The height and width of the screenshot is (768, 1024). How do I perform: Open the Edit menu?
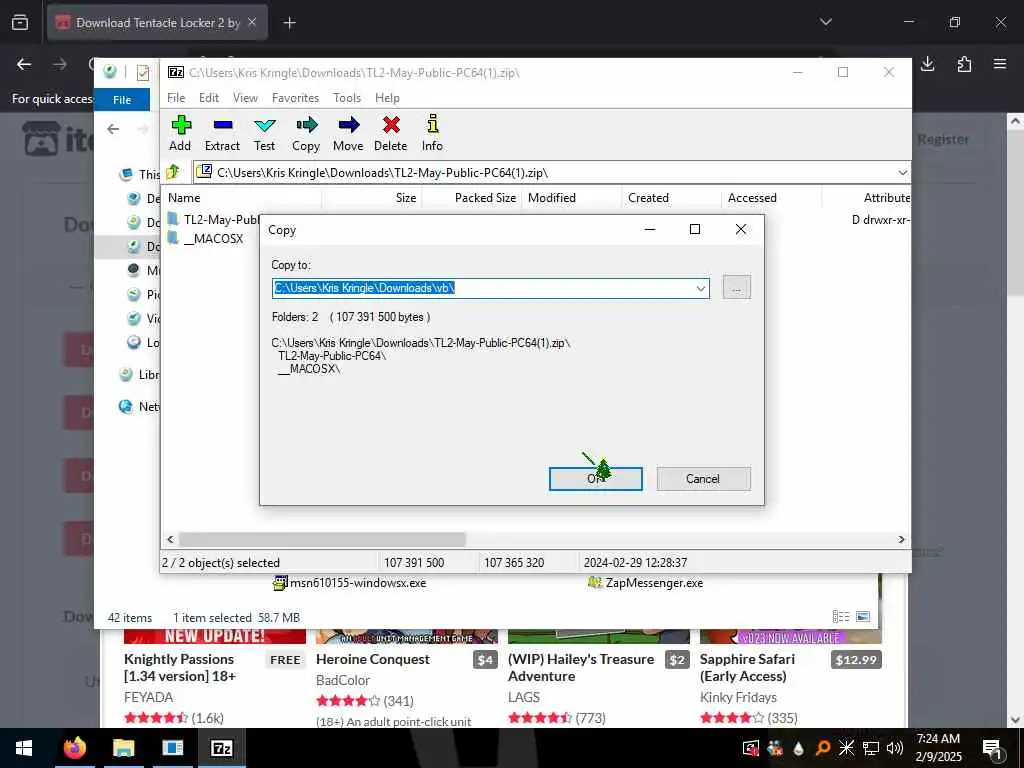click(209, 98)
